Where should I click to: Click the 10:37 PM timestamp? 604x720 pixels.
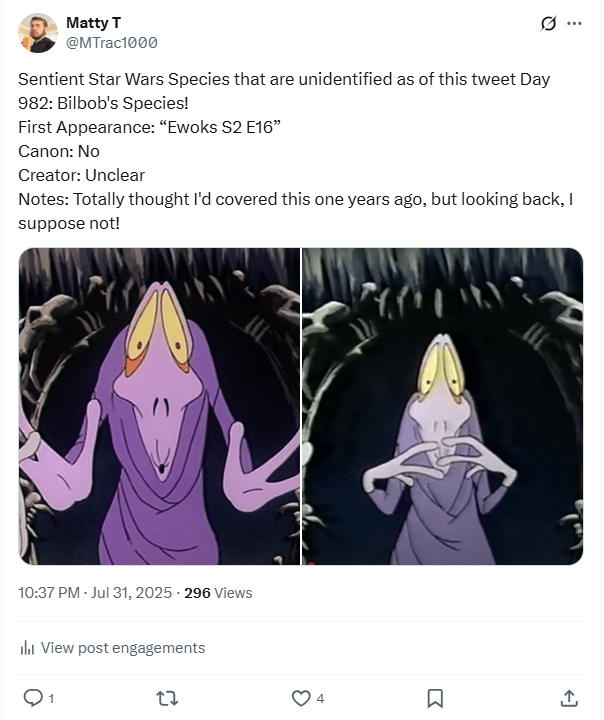(49, 593)
